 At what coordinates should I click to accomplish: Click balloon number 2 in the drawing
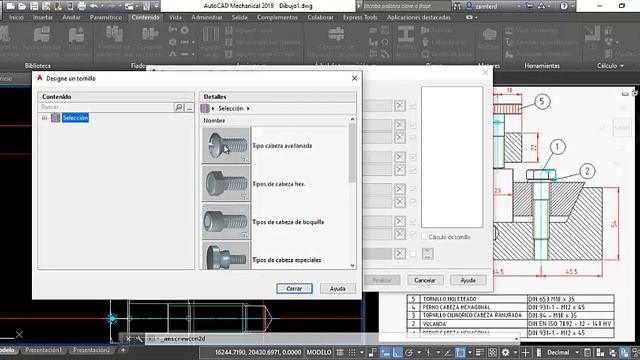(587, 171)
